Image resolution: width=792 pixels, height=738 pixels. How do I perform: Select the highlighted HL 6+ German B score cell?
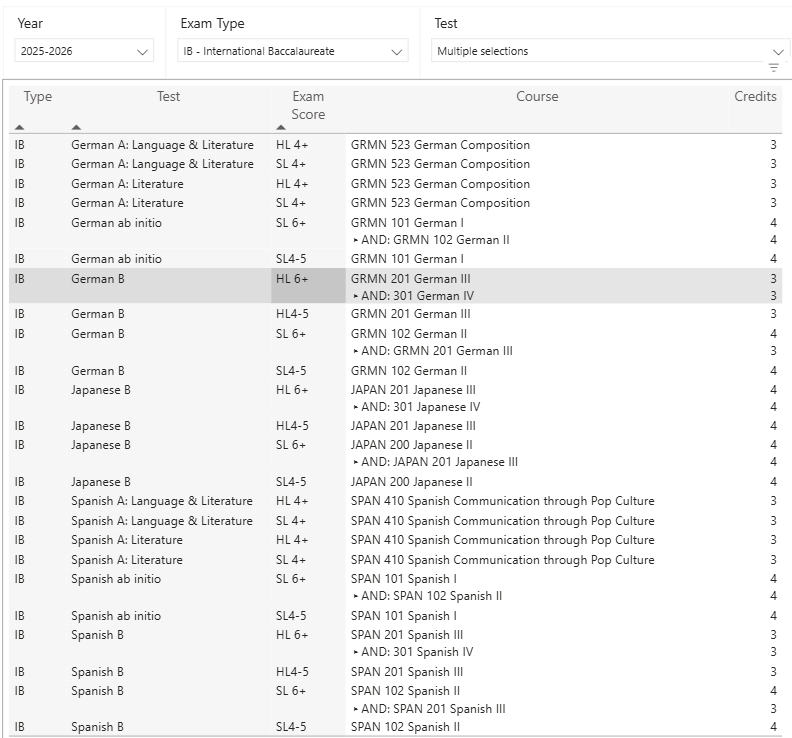[308, 286]
